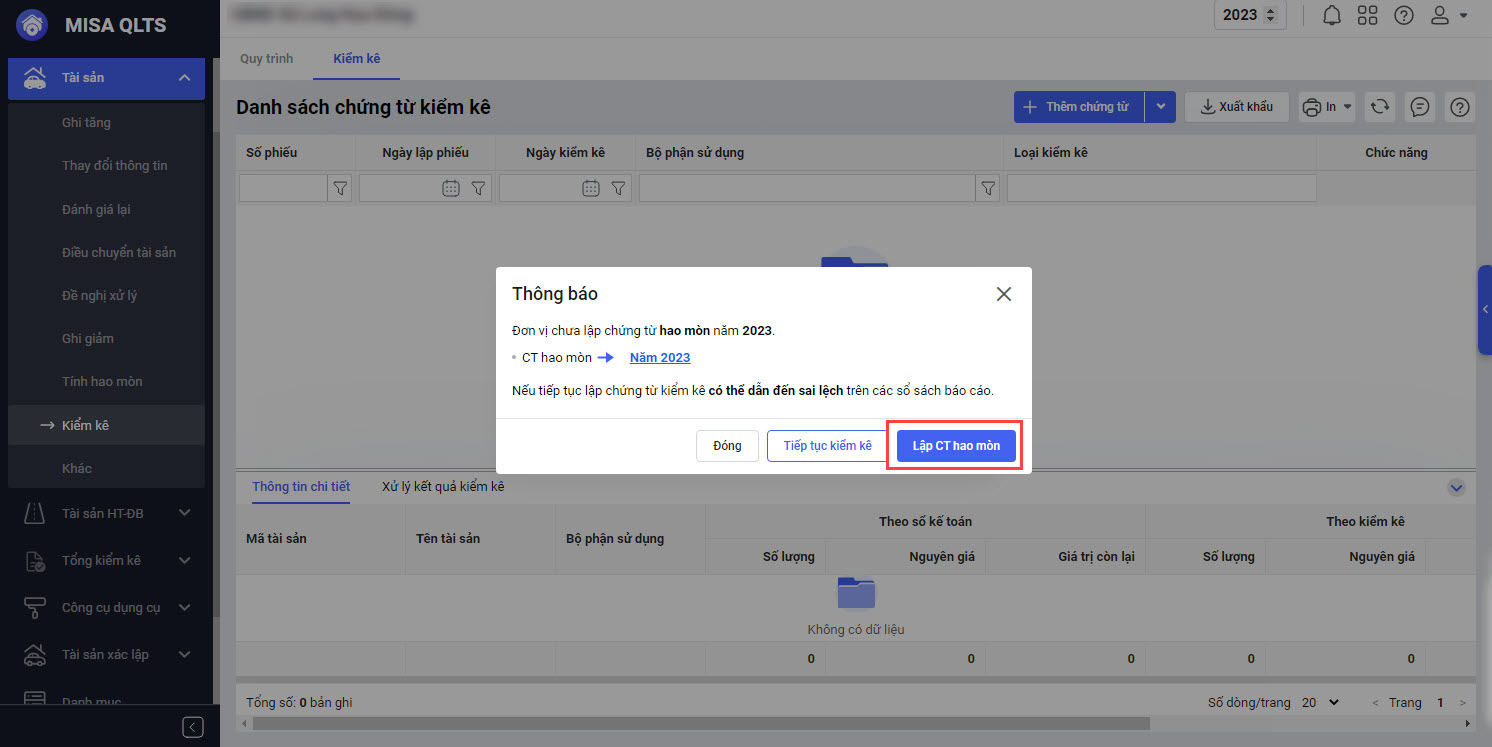Collapse the left sidebar with arrow icon
Viewport: 1492px width, 747px height.
(193, 727)
